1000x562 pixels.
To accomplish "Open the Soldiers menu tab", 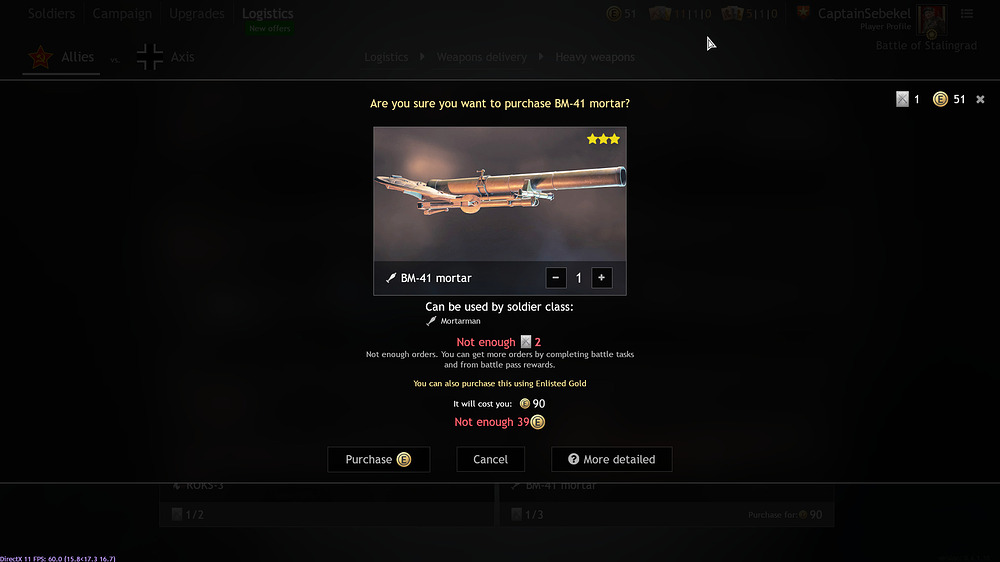I will coord(51,13).
